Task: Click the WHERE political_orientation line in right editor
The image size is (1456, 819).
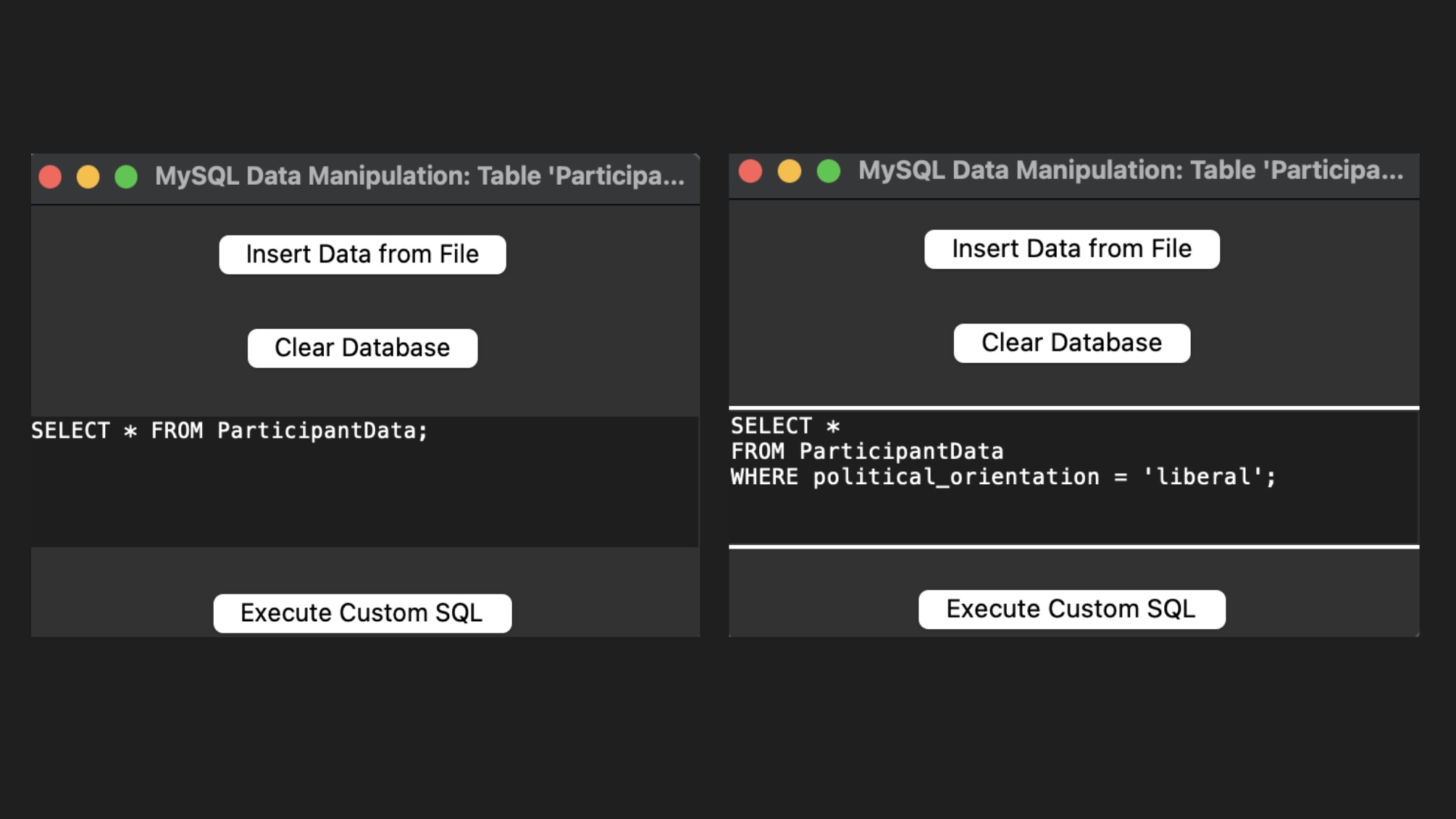Action: pos(1002,475)
